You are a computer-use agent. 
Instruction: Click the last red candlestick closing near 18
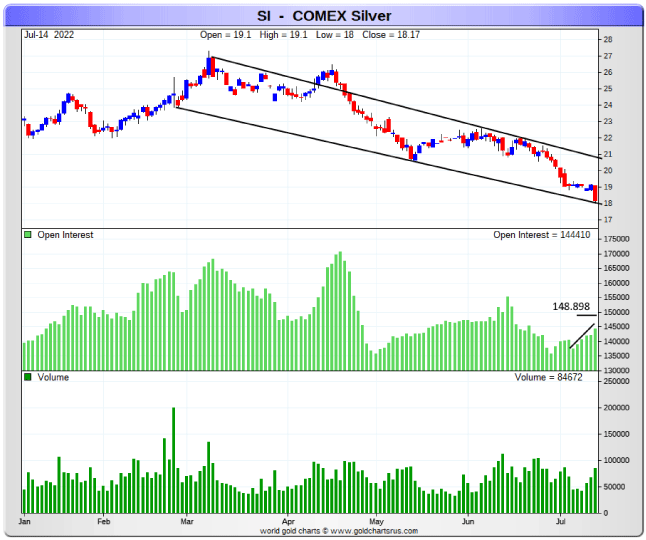pos(595,193)
